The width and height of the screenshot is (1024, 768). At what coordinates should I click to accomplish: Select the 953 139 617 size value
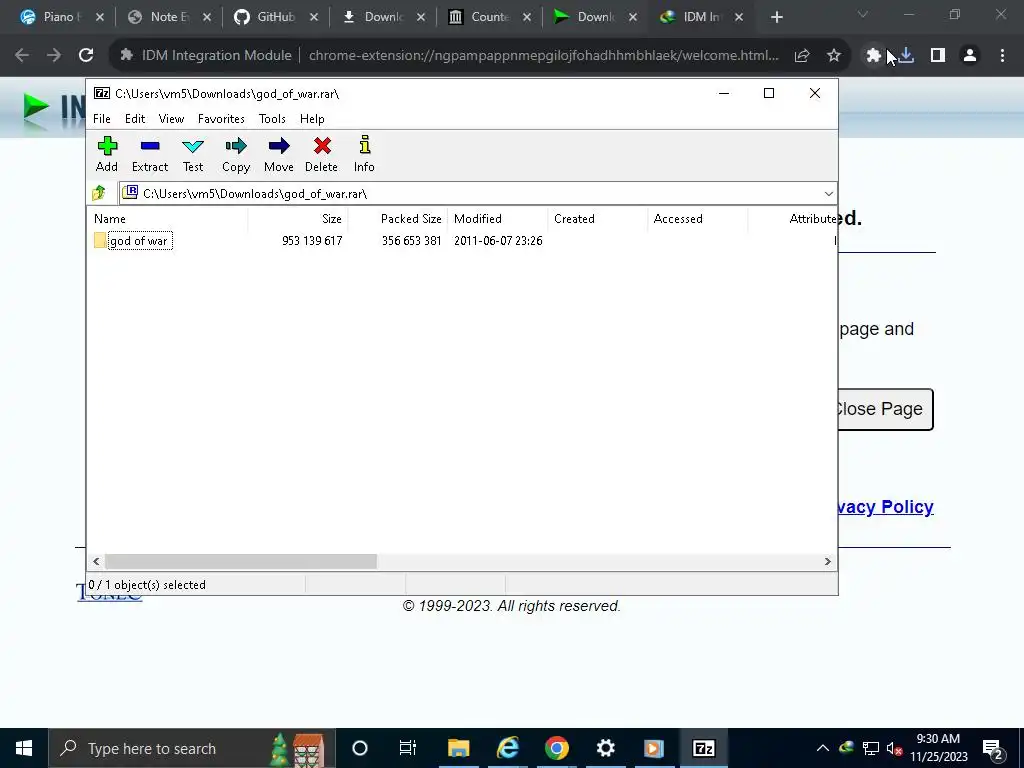coord(312,241)
